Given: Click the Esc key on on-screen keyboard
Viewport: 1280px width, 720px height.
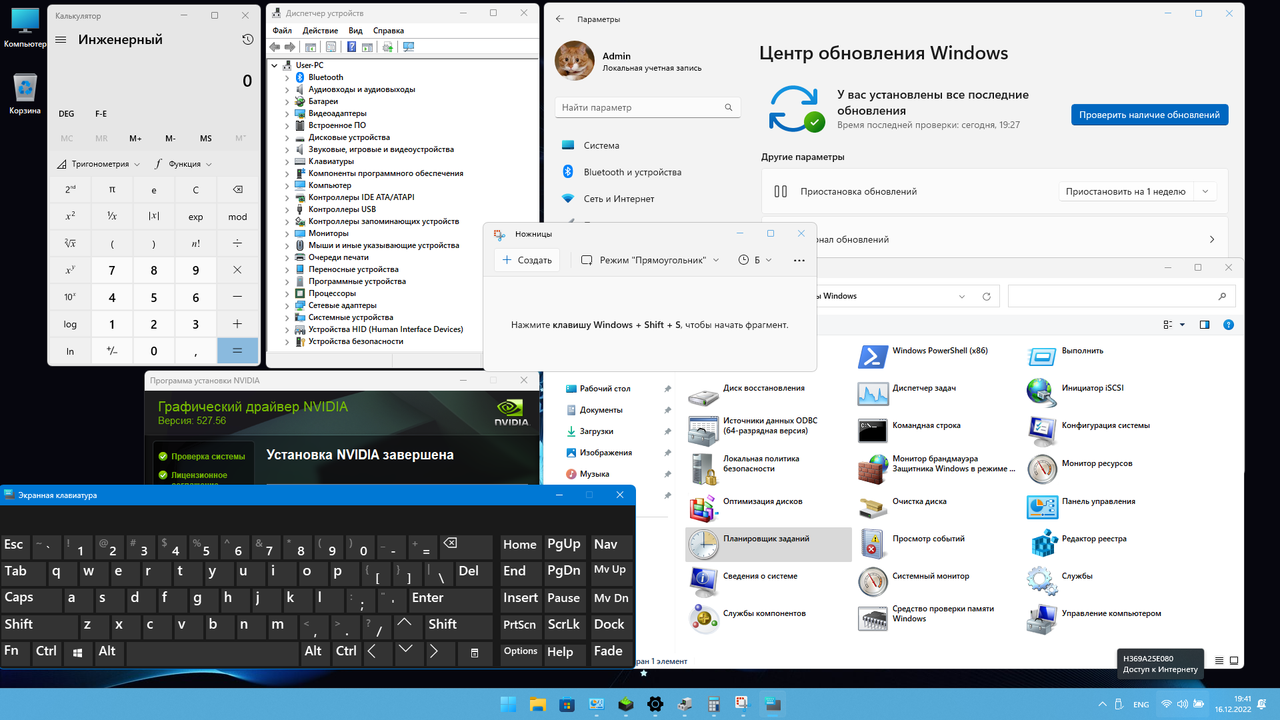Looking at the screenshot, I should [15, 546].
